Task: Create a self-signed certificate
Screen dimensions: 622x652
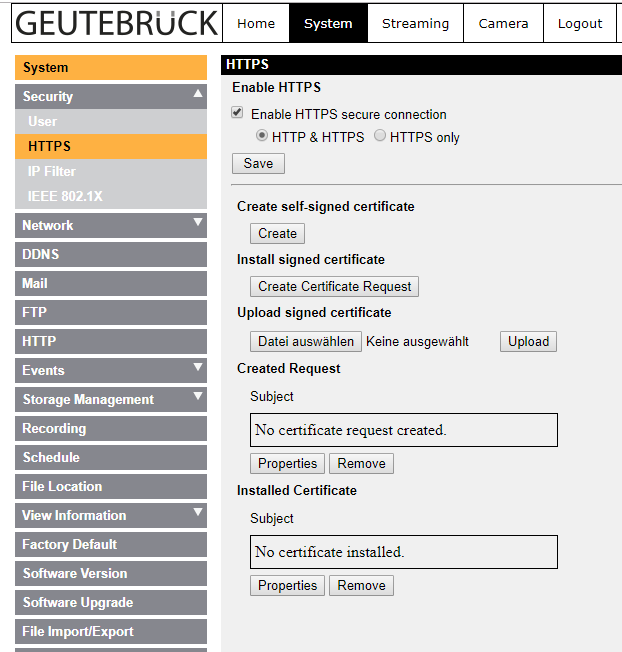Action: pos(277,233)
